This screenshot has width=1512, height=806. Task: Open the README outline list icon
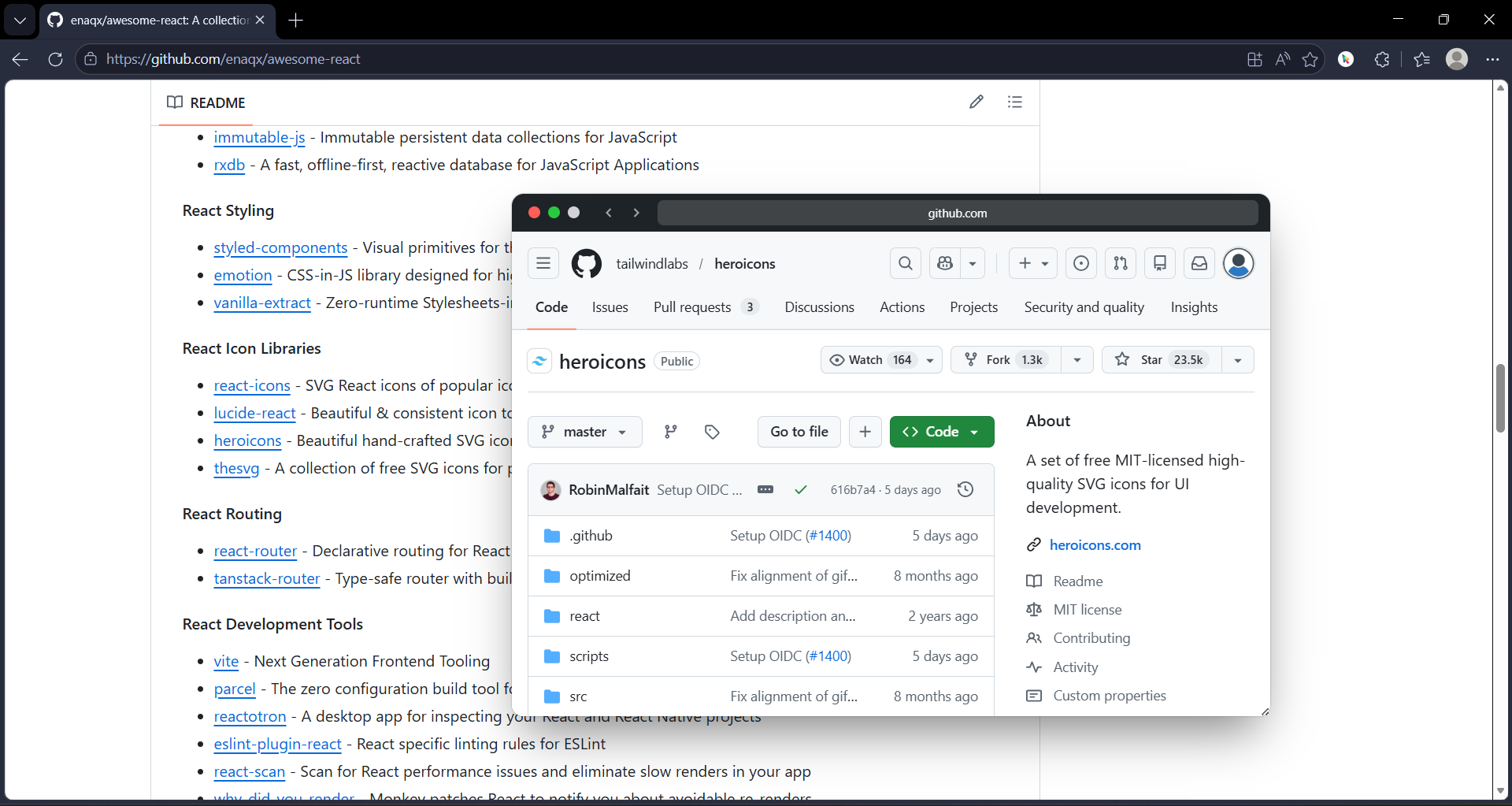tap(1015, 102)
